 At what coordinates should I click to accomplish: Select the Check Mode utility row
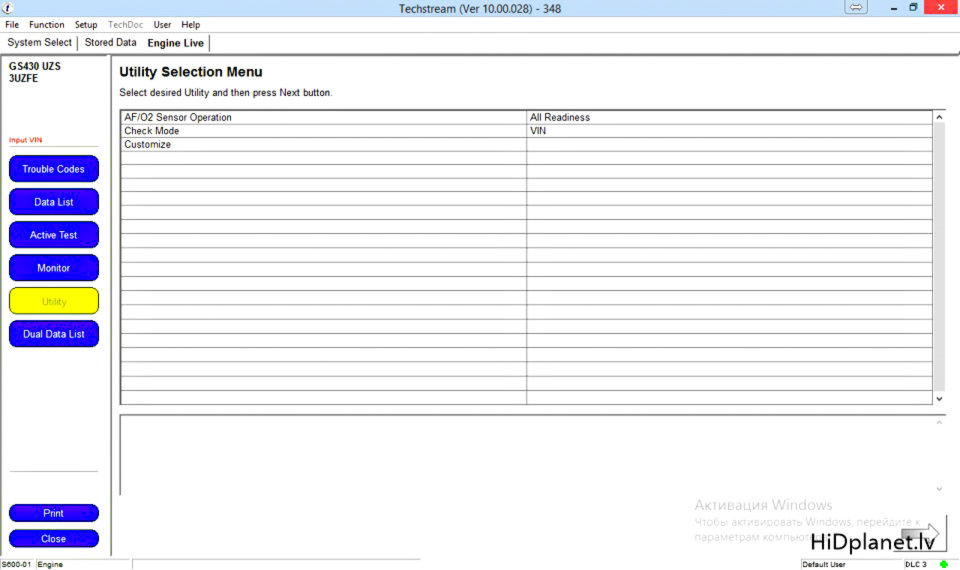pyautogui.click(x=152, y=131)
